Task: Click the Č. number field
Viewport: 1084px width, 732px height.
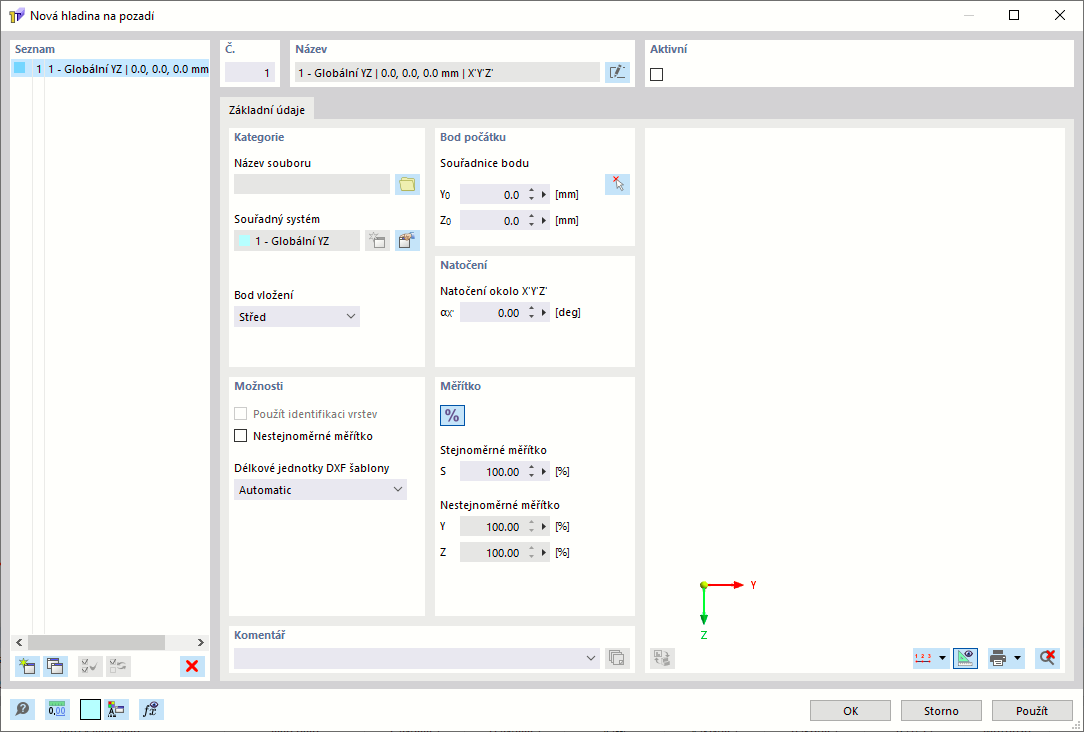Action: click(250, 73)
